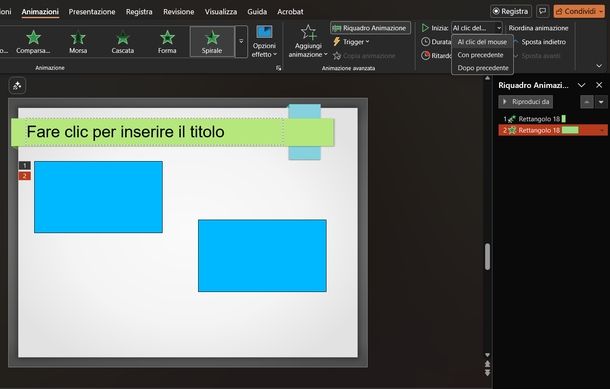Apply the Comparsa animation effect

[x=33, y=42]
